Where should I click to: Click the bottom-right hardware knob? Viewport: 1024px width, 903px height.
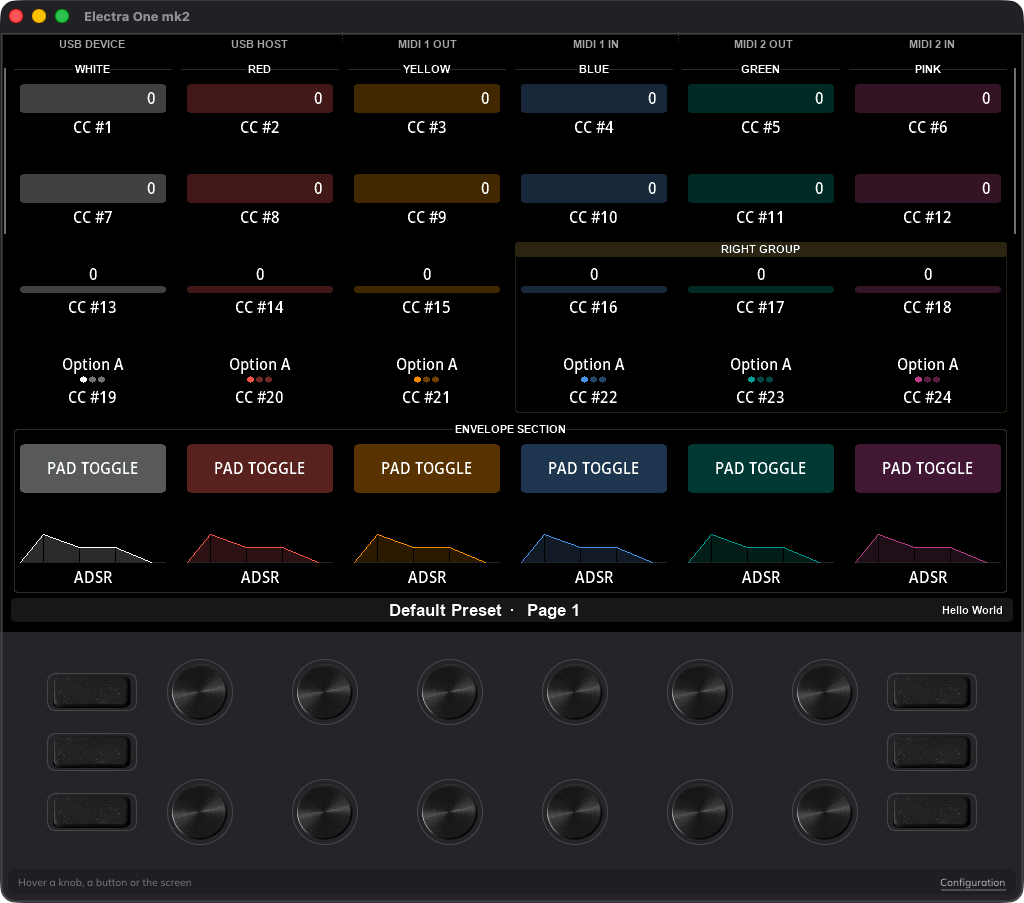[x=825, y=812]
